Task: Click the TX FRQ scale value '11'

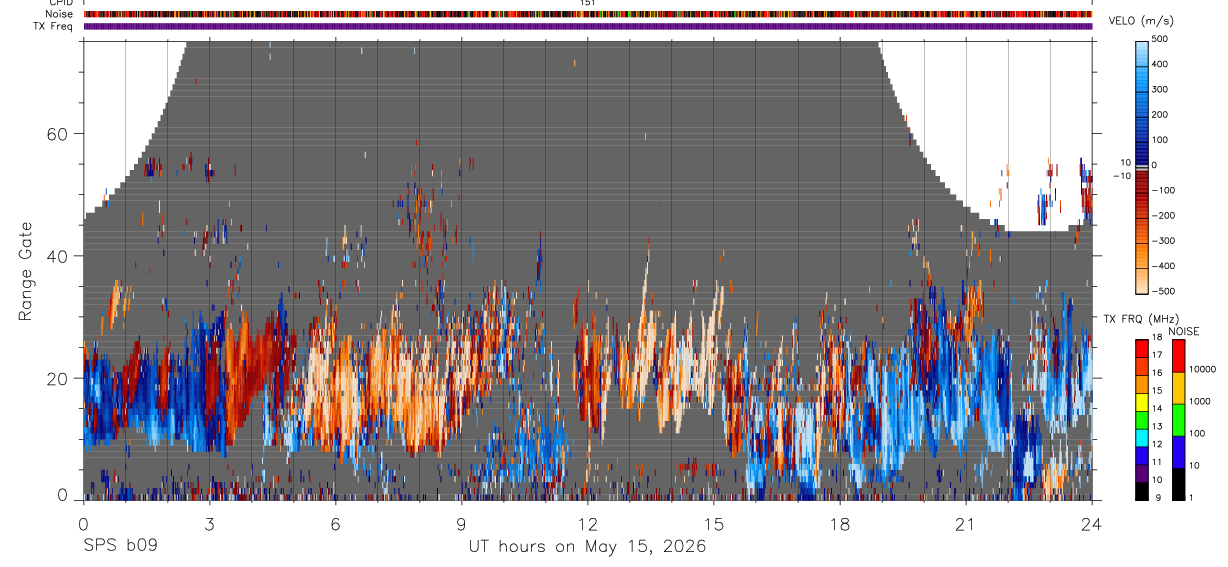Action: click(x=1157, y=462)
